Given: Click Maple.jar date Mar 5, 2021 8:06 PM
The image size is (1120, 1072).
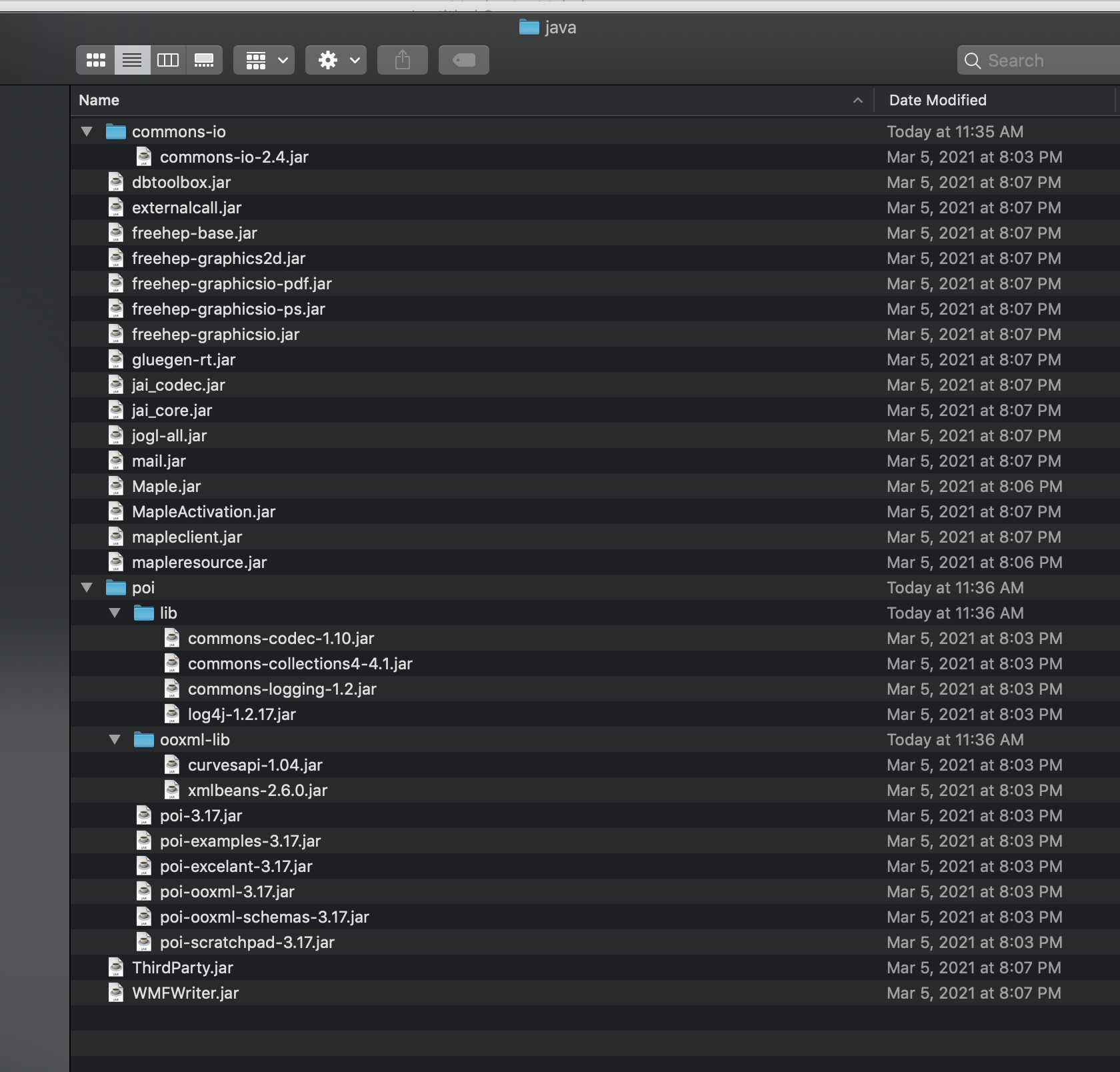Looking at the screenshot, I should [x=975, y=486].
